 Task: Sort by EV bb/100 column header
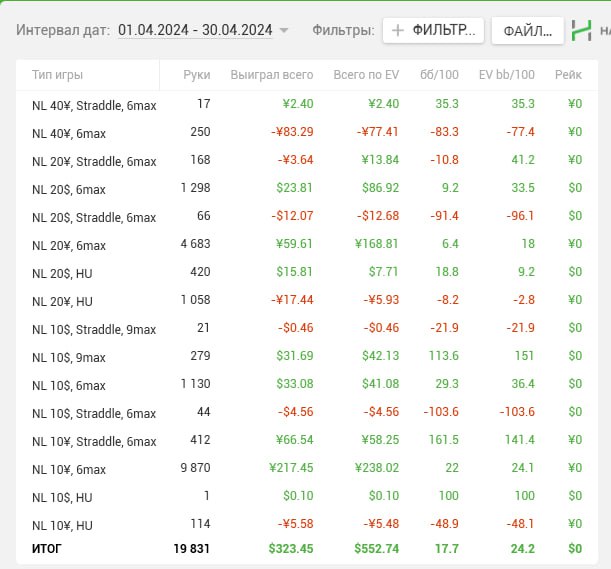coord(507,74)
